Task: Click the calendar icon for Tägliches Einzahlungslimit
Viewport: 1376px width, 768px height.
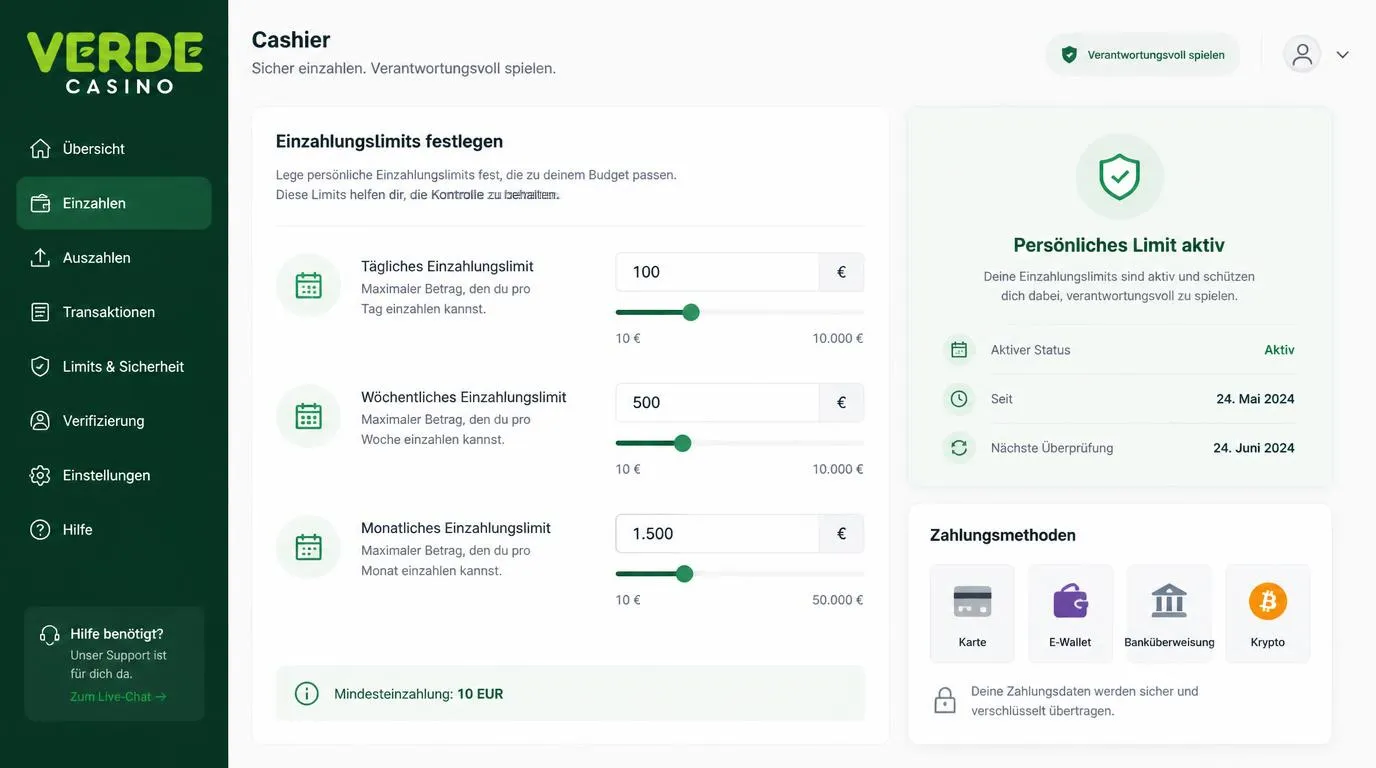Action: tap(308, 286)
